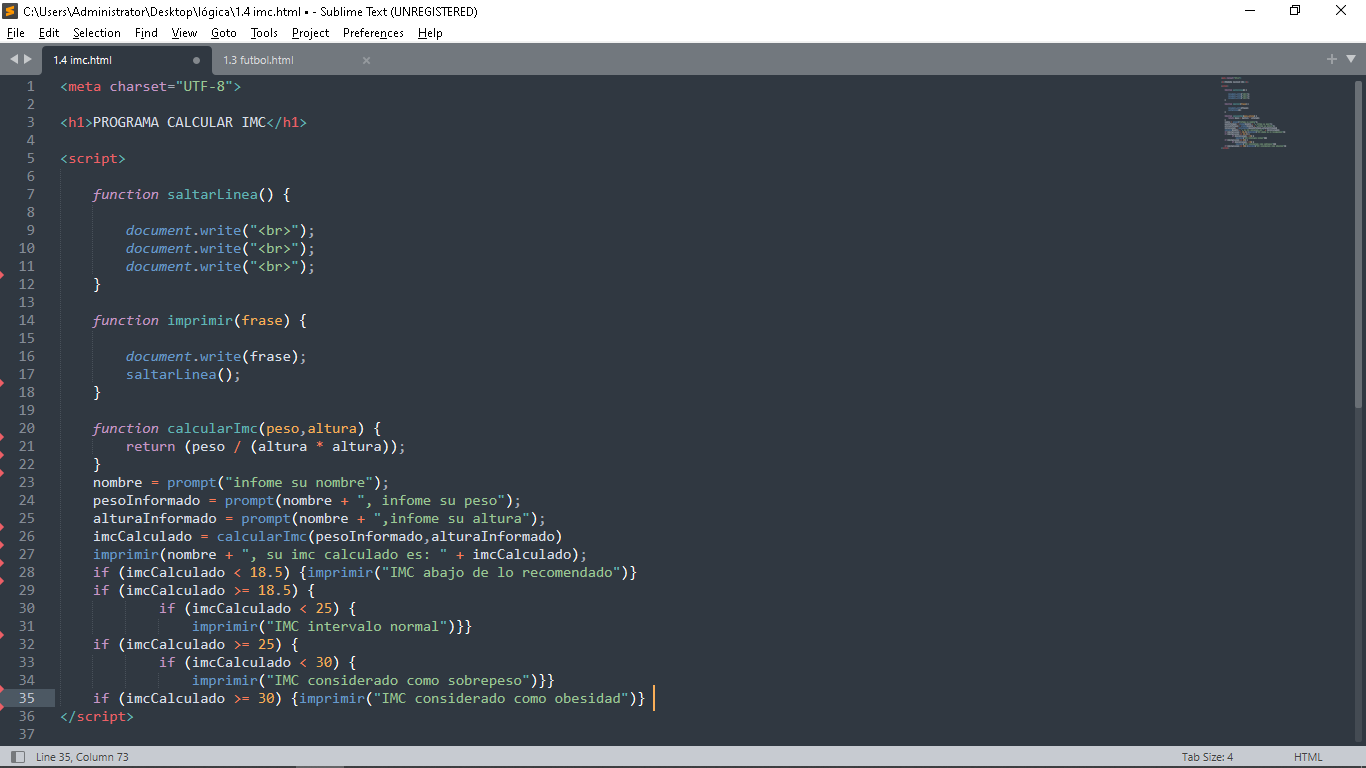Click the gutter mark beside line 18
1366x768 pixels.
[2, 382]
